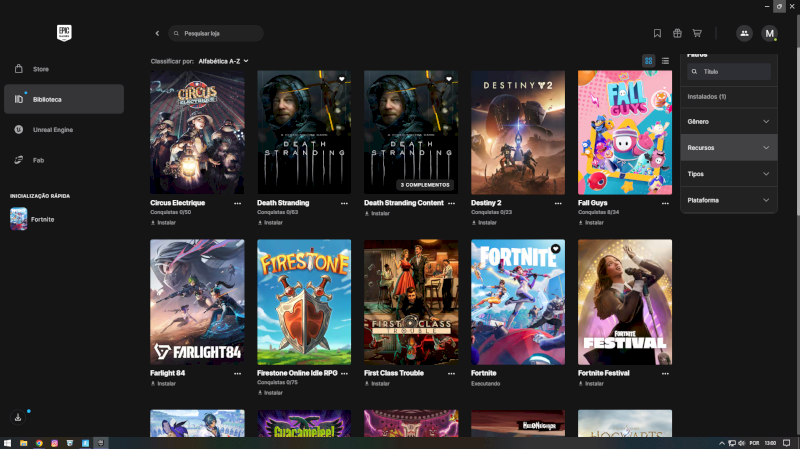Toggle favorite heart on Death Stranding Content cover
Image resolution: width=800 pixels, height=449 pixels.
coord(449,79)
